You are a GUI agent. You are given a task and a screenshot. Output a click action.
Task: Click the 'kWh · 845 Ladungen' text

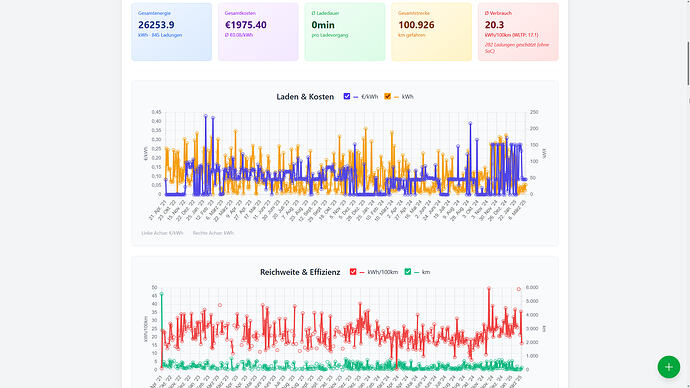(160, 35)
